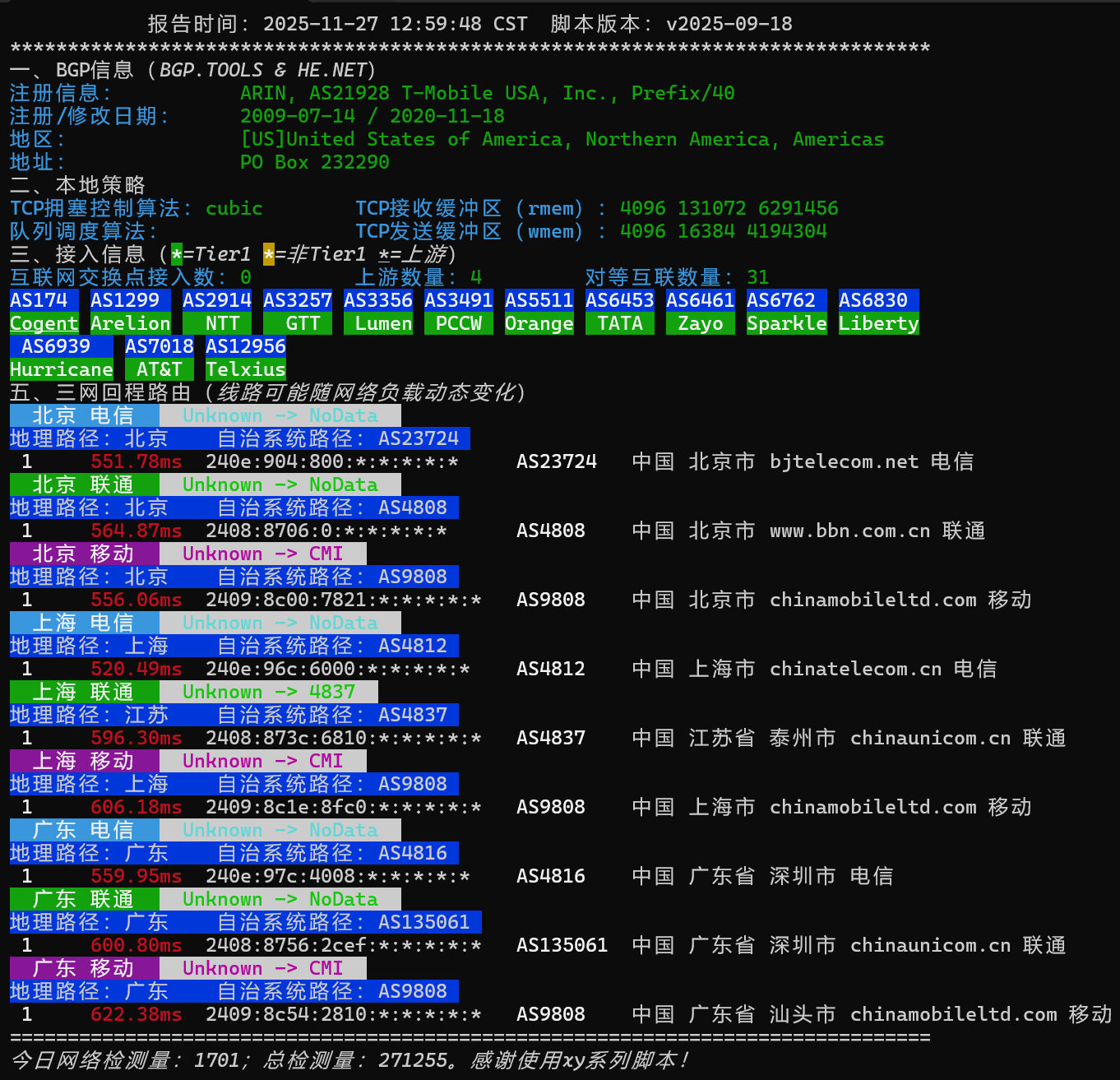This screenshot has height=1080, width=1120.
Task: Click the green Tier1 asterisk legend marker
Action: pos(177,254)
